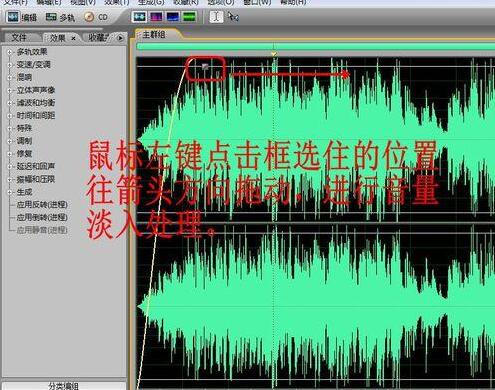Screen dimensions: 495x390
Task: Open the 窗口(W) menu
Action: pos(257,2)
